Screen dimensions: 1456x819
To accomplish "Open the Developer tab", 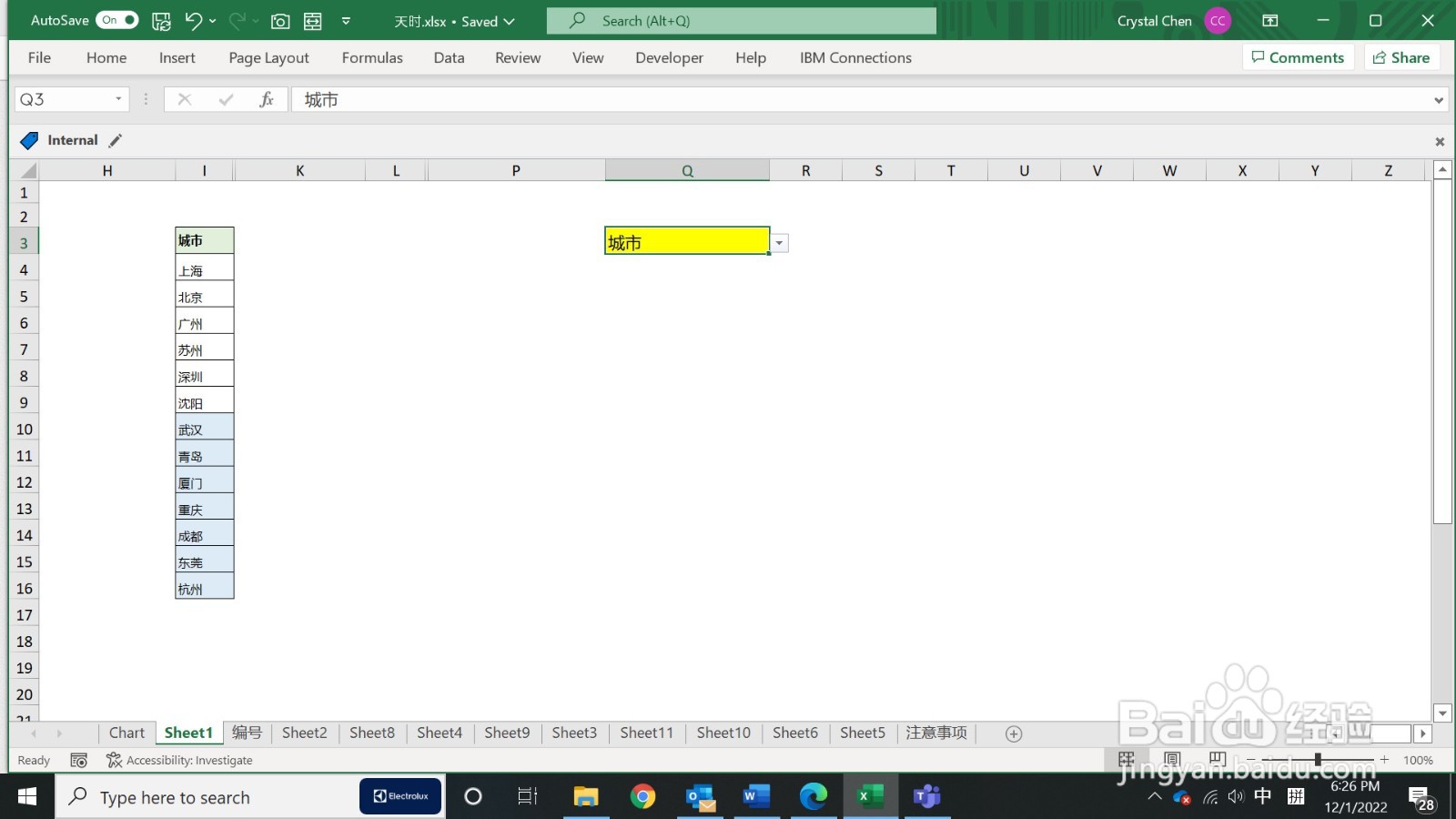I will coord(669,57).
